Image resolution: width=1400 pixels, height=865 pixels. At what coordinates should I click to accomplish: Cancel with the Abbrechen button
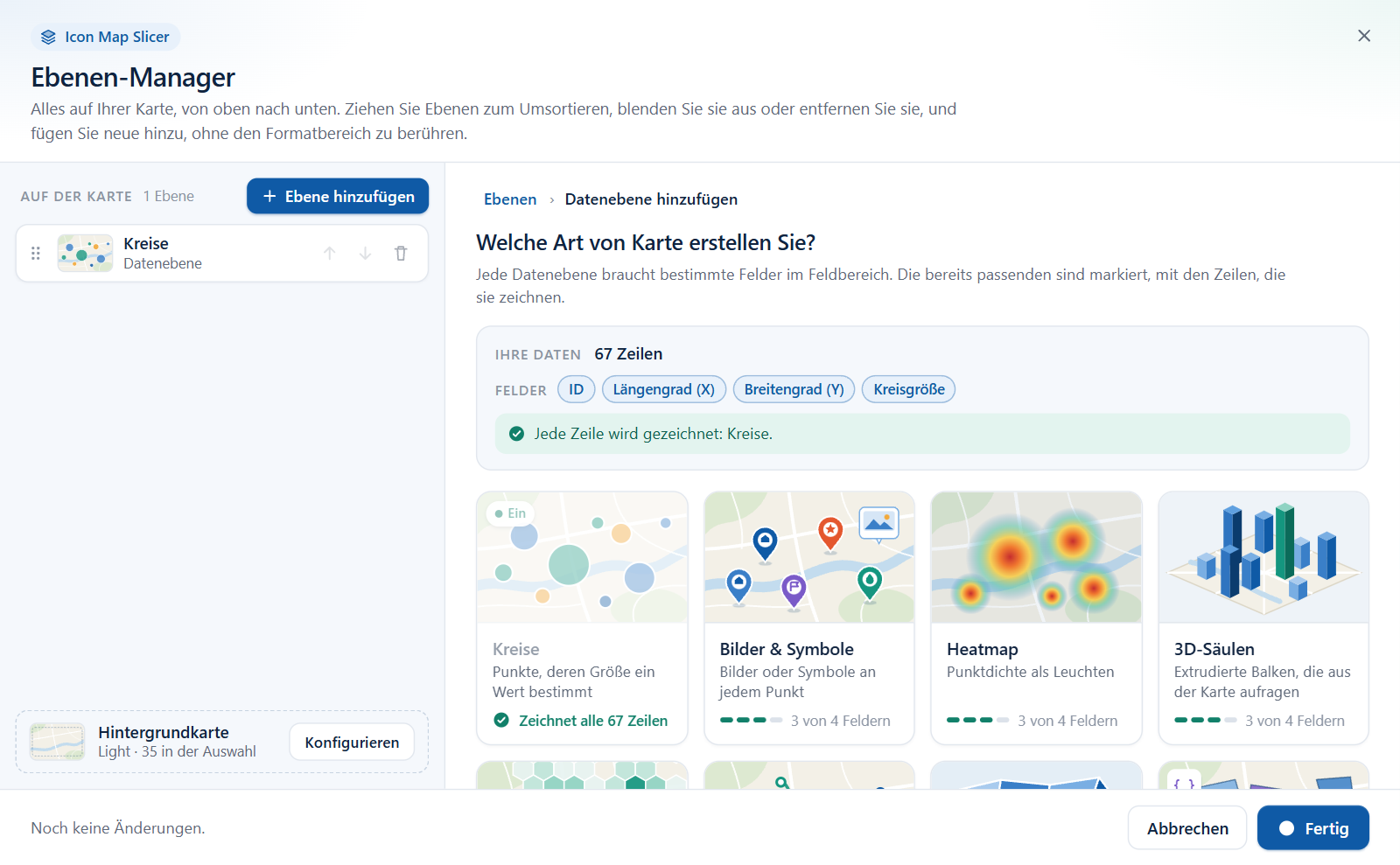[1187, 827]
